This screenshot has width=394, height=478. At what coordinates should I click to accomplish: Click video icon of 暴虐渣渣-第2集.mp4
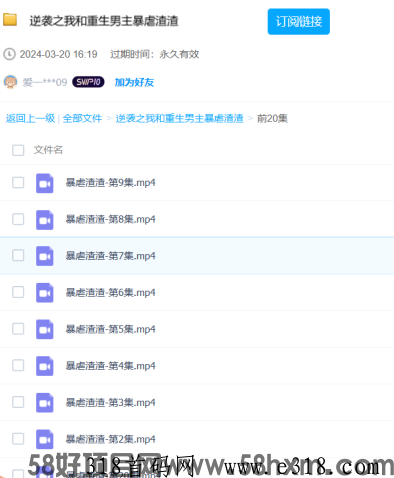[x=45, y=439]
